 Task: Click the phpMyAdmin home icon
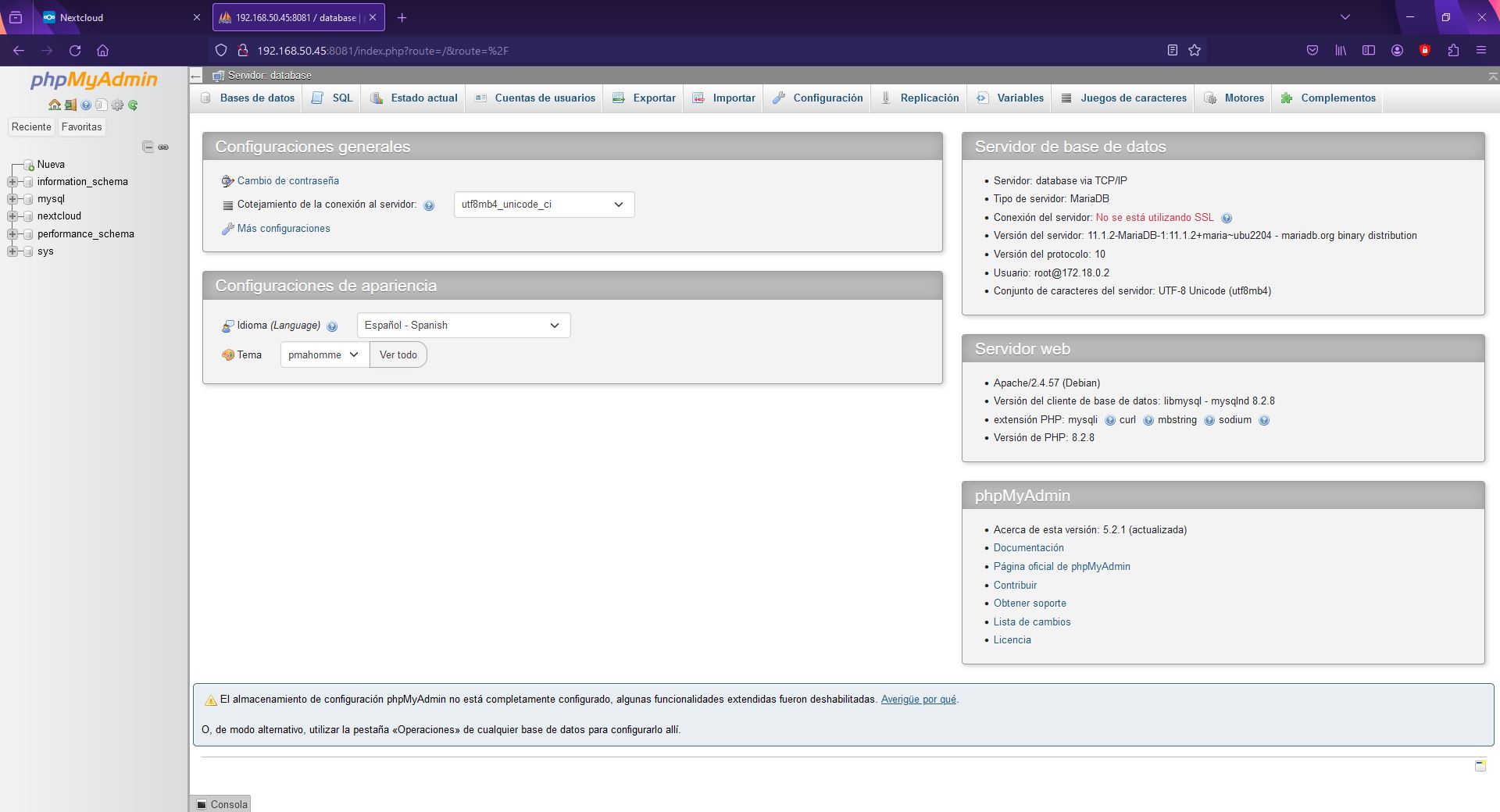coord(54,105)
